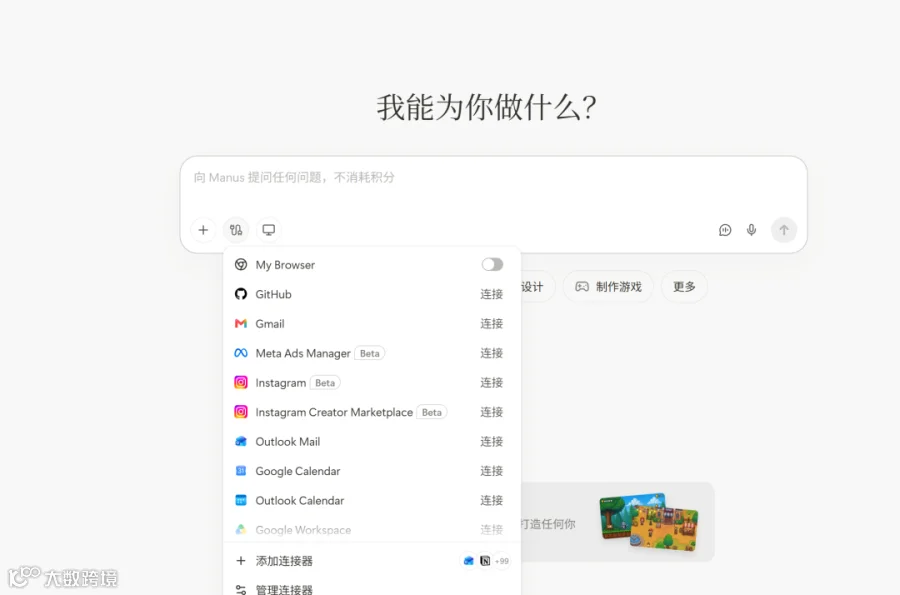Click the Outlook Calendar logo icon
The width and height of the screenshot is (900, 595).
(241, 500)
